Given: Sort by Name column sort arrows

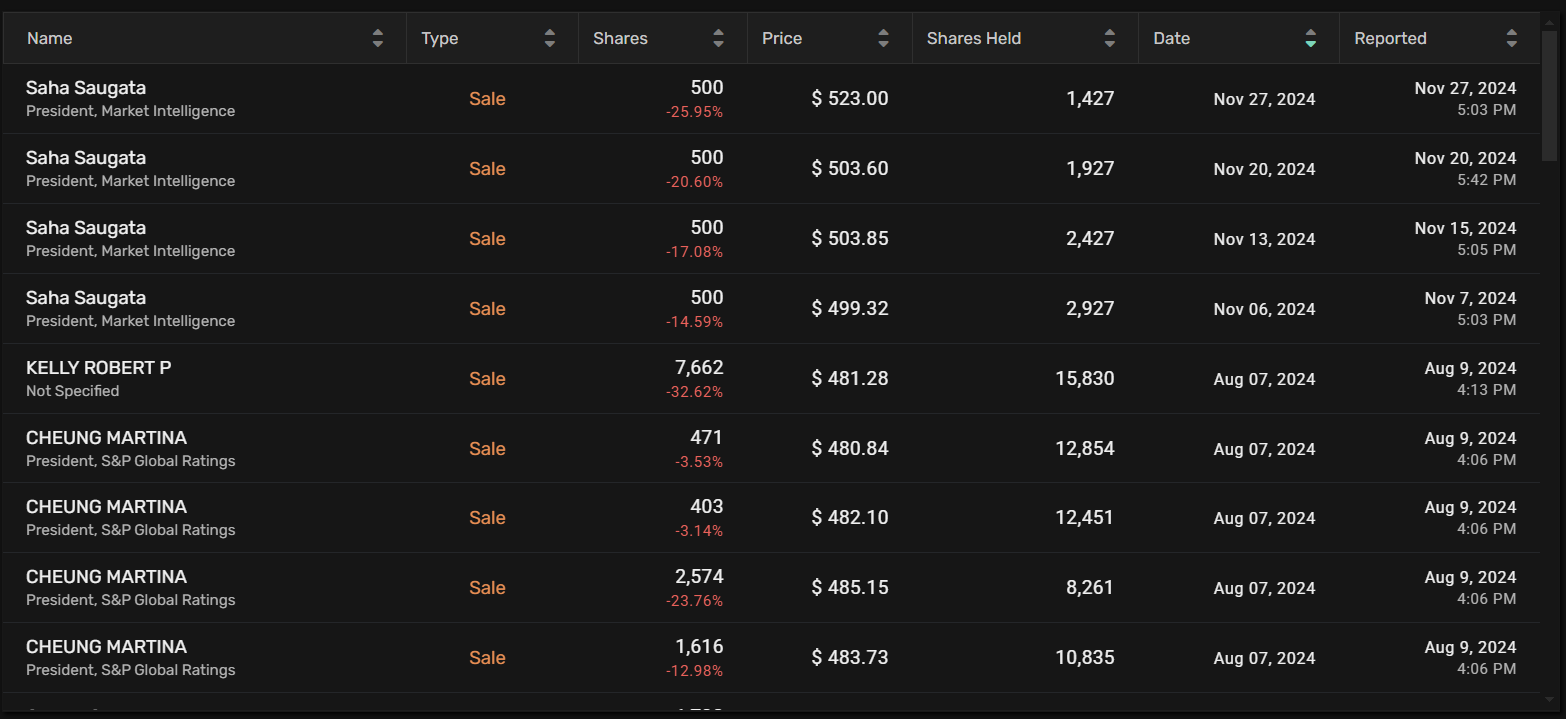Looking at the screenshot, I should coord(378,38).
